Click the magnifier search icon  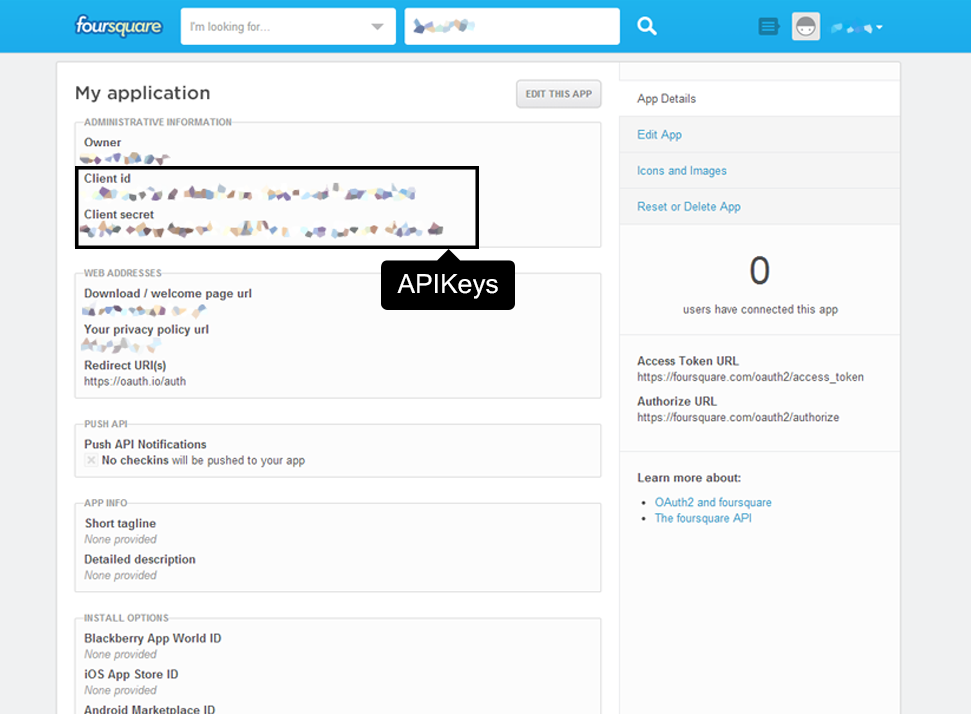click(x=647, y=26)
